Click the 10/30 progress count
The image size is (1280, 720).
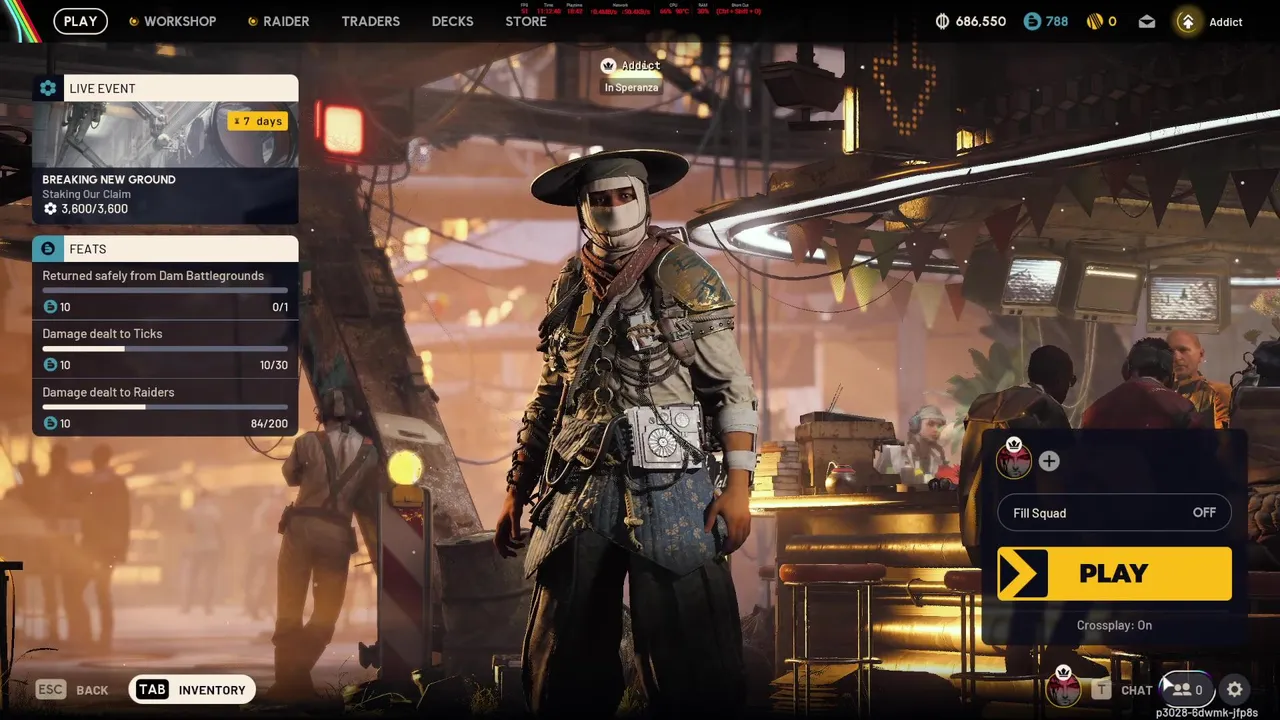[x=273, y=365]
